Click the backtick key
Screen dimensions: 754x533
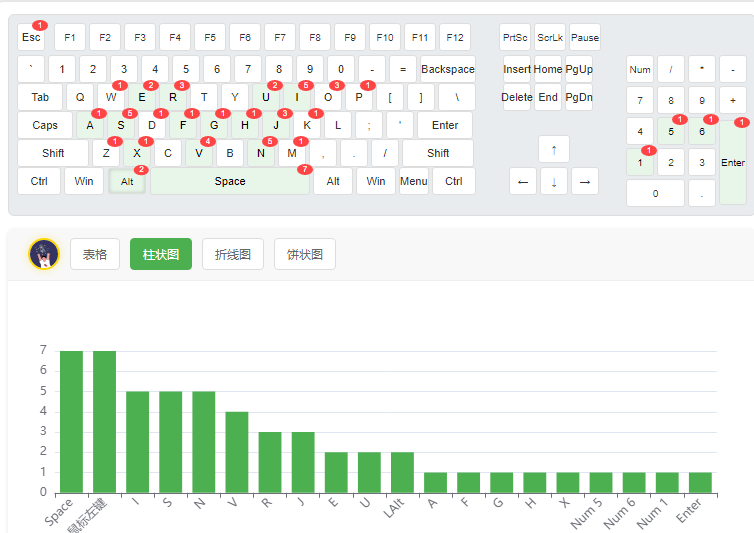coord(31,69)
